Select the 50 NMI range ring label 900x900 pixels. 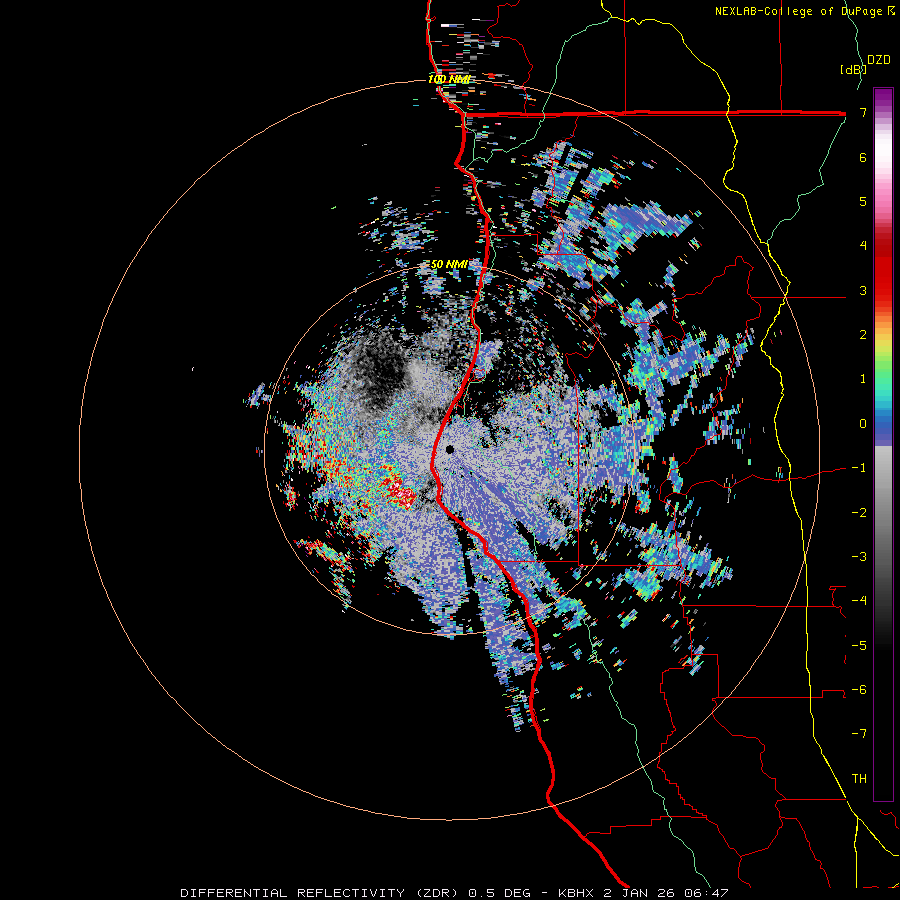[449, 265]
